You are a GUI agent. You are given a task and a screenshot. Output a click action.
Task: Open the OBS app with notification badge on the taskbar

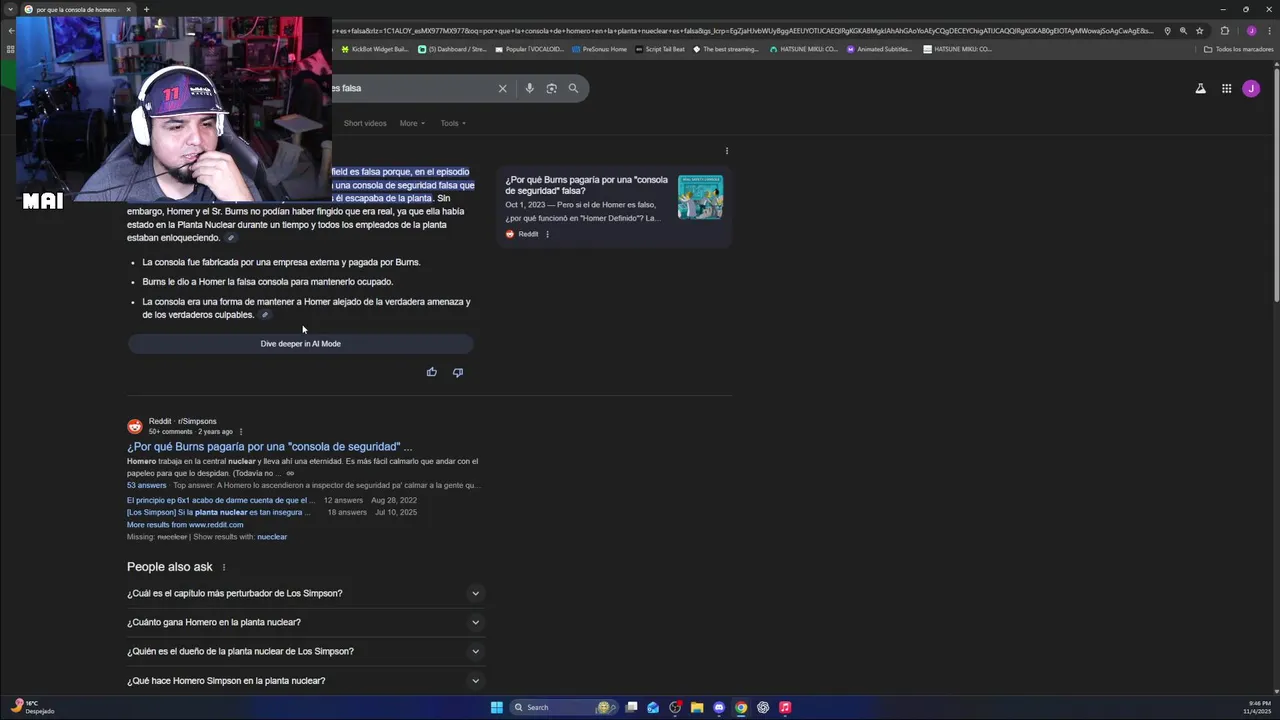tap(675, 707)
